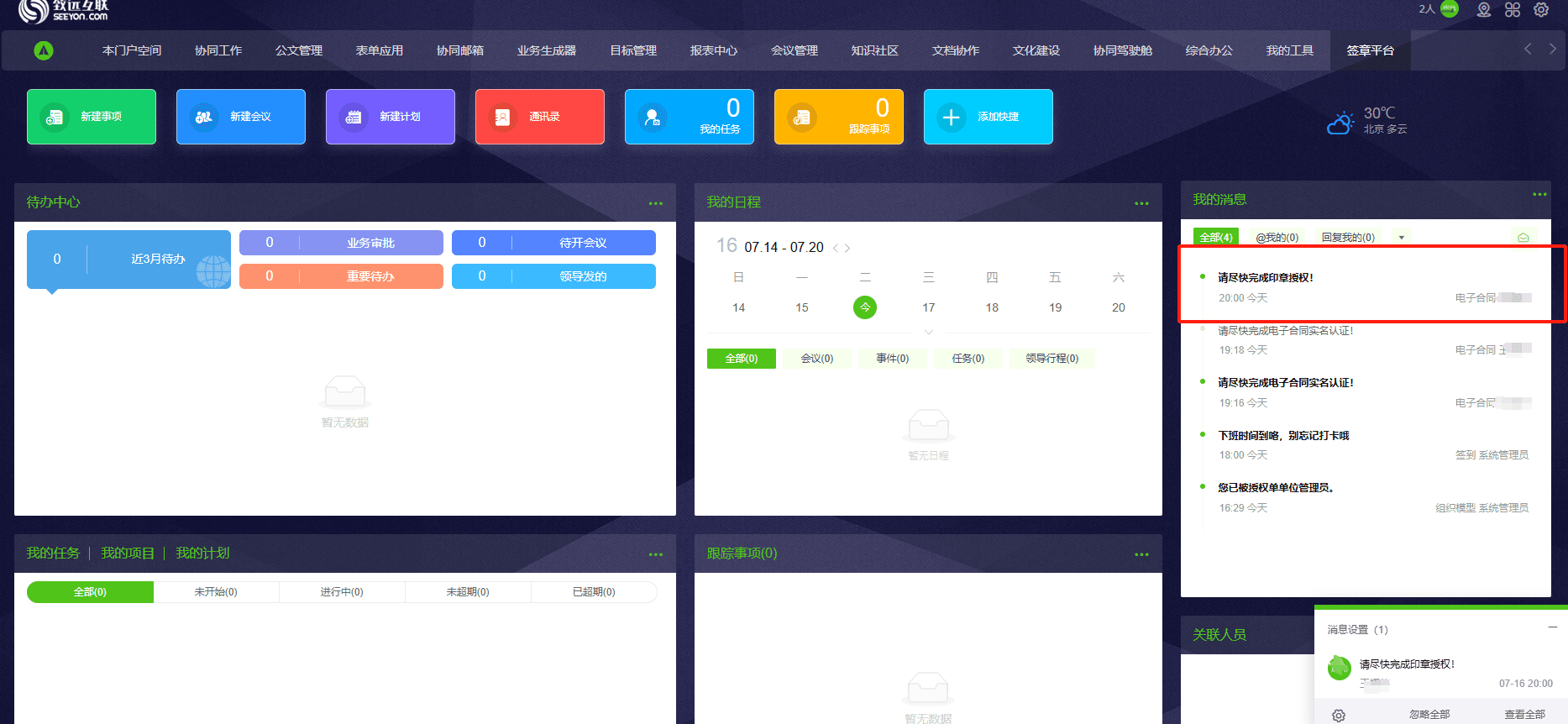Open message popup settings gear
The width and height of the screenshot is (1568, 724).
pyautogui.click(x=1339, y=716)
